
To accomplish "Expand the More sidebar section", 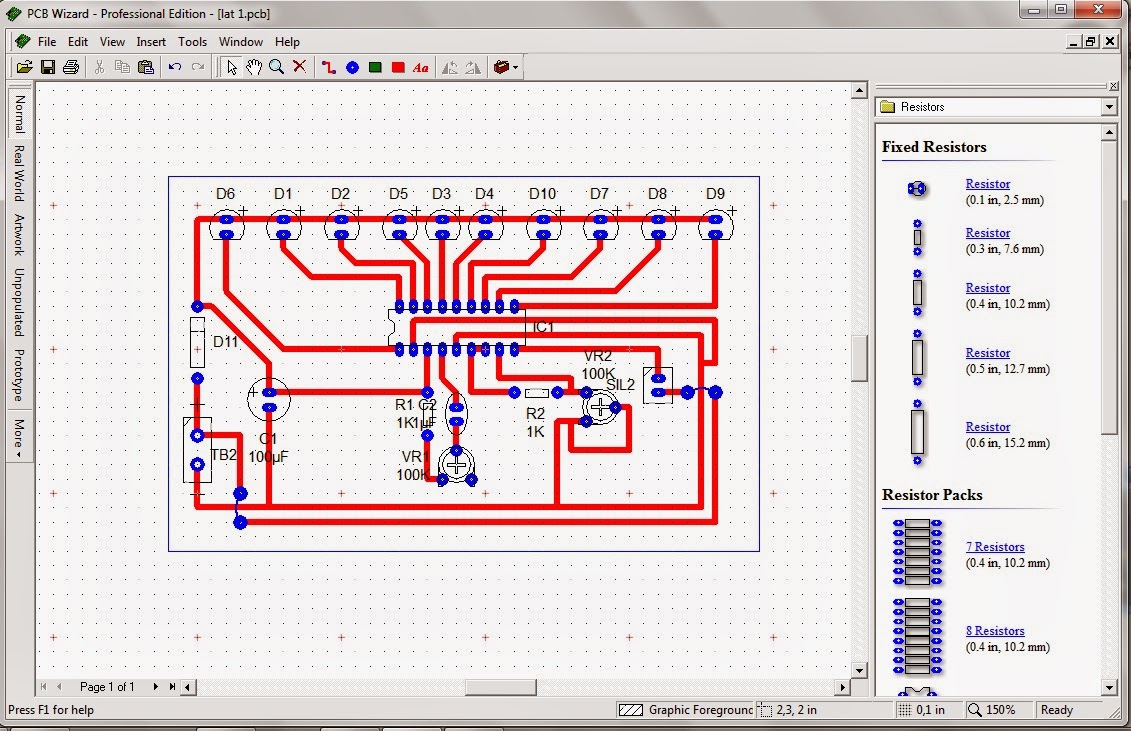I will [19, 434].
